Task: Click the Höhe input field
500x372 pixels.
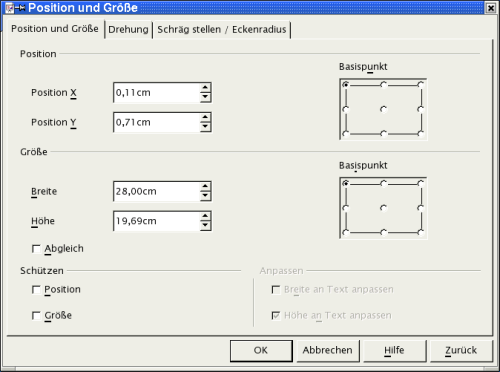Action: tap(157, 221)
